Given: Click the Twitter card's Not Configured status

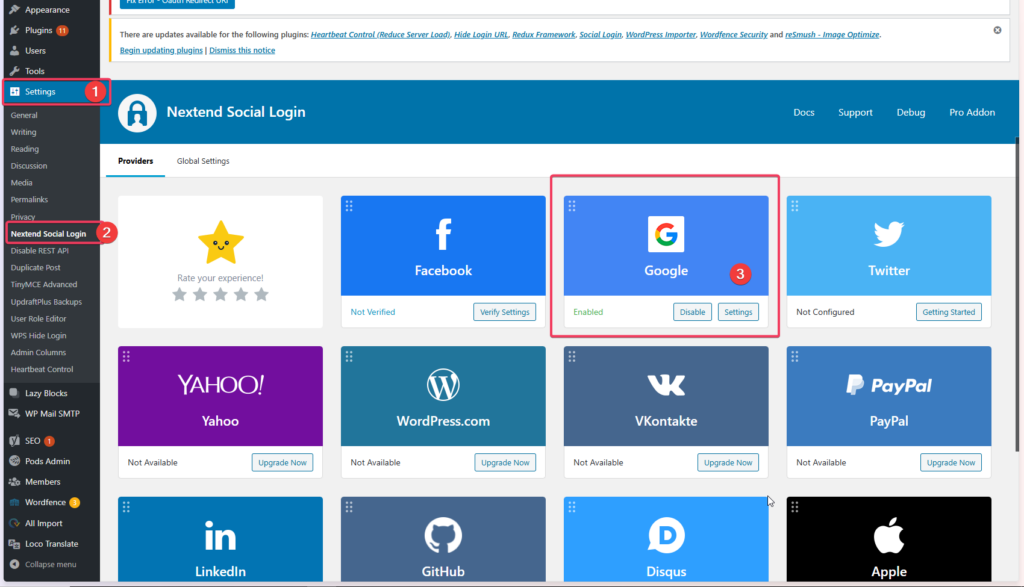Looking at the screenshot, I should click(x=825, y=312).
